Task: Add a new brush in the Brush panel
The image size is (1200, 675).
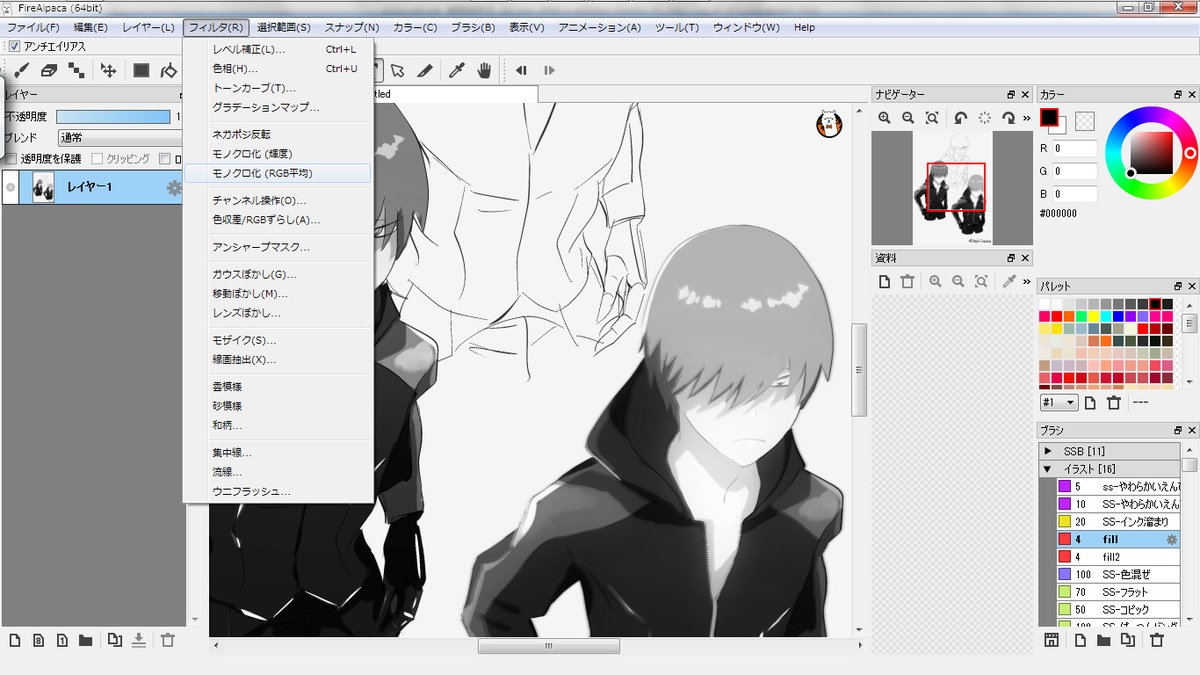Action: [1081, 640]
